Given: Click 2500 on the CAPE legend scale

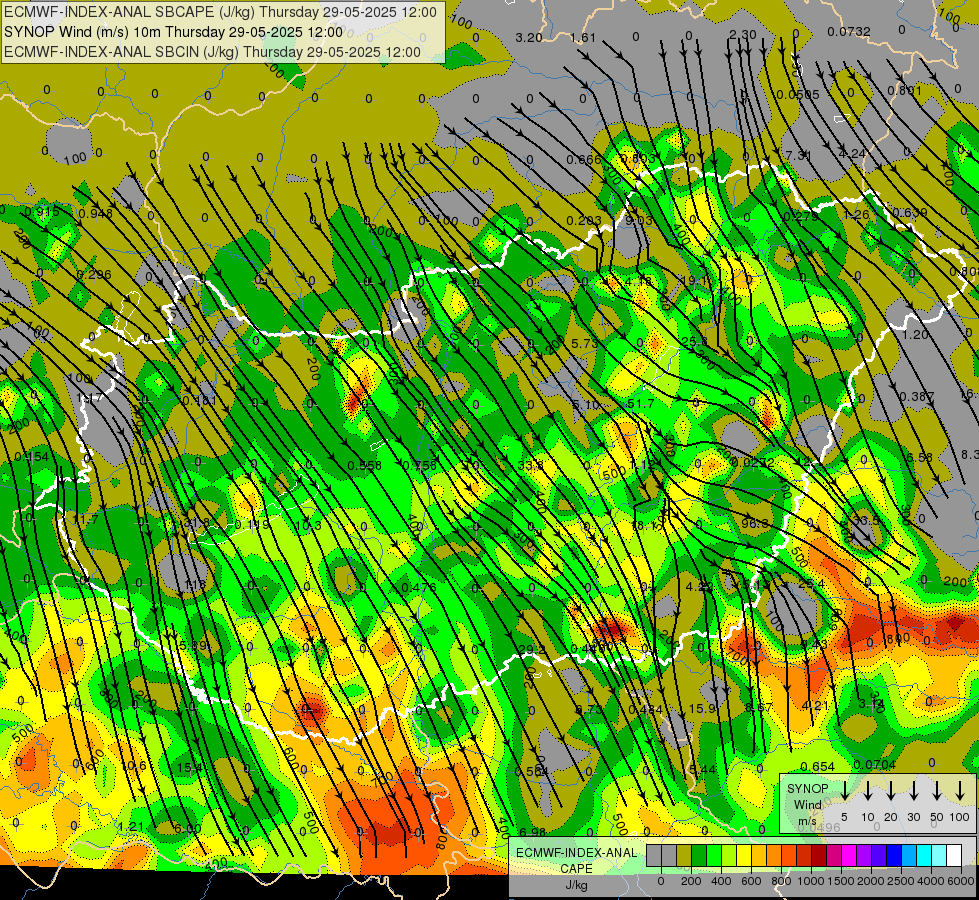Looking at the screenshot, I should 901,881.
